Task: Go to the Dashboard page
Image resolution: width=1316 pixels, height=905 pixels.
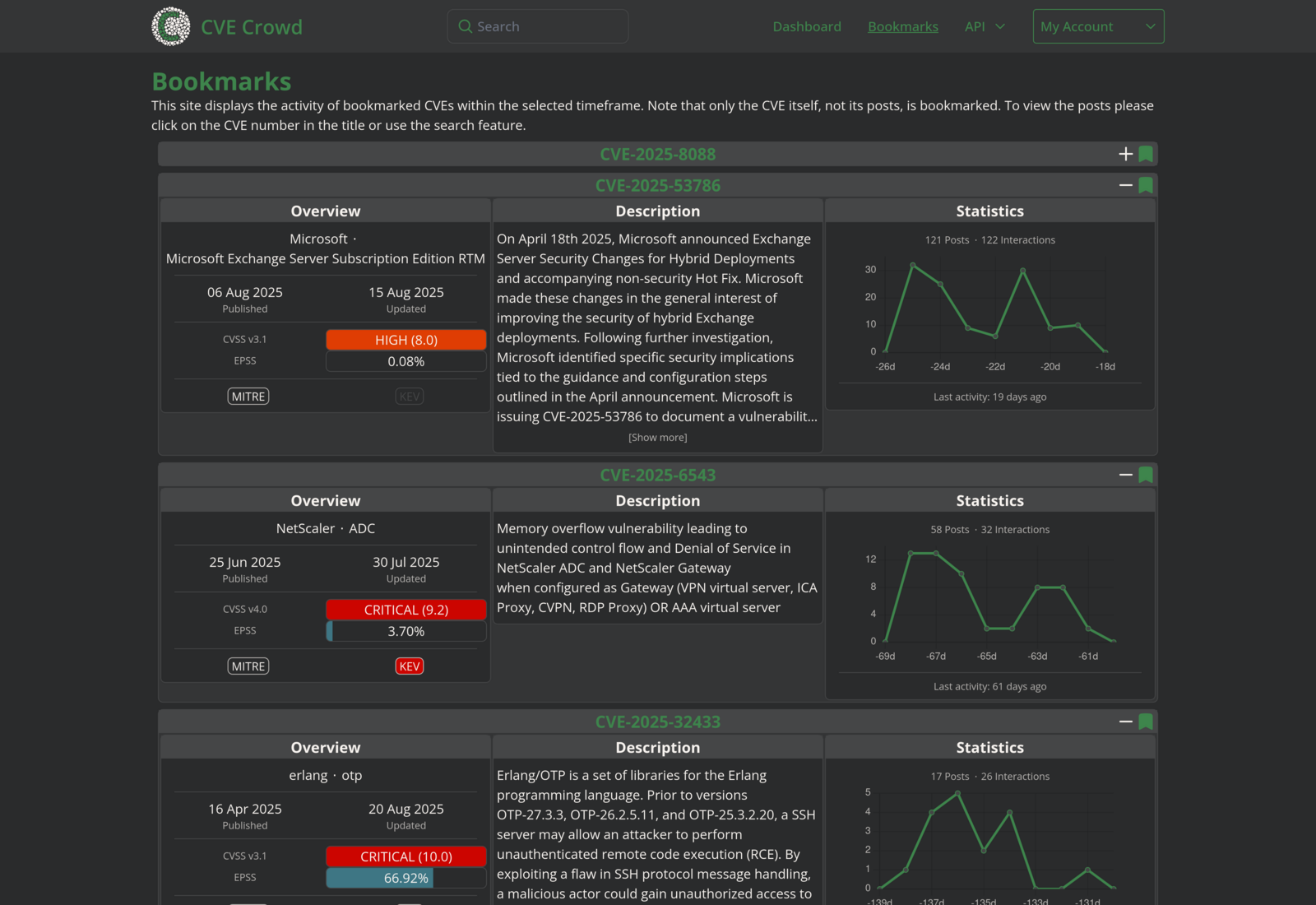Action: pos(806,26)
